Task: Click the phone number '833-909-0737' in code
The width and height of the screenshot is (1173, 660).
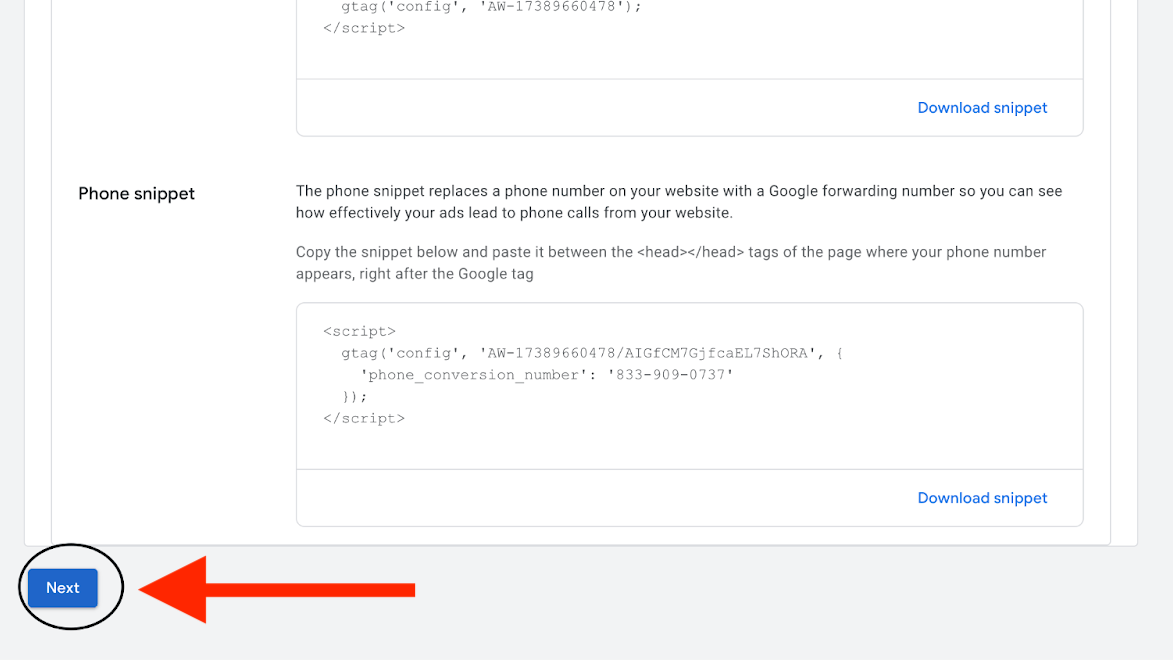Action: [x=670, y=375]
